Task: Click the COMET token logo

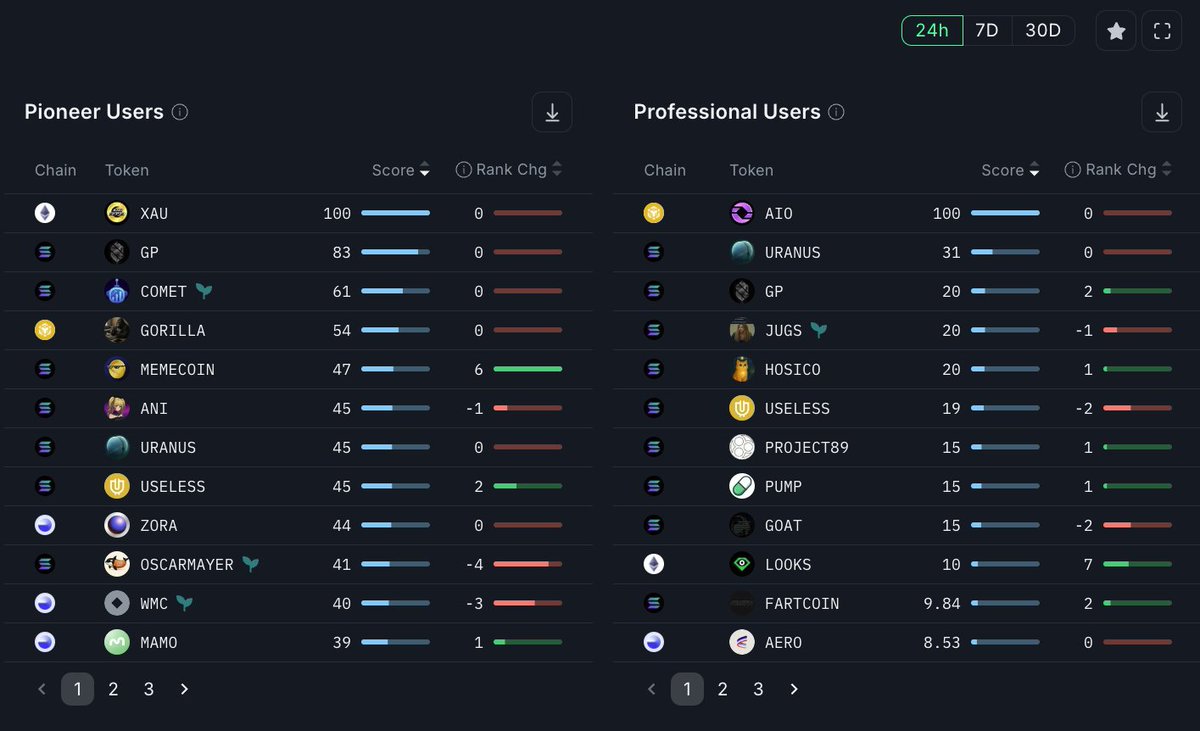Action: click(117, 291)
